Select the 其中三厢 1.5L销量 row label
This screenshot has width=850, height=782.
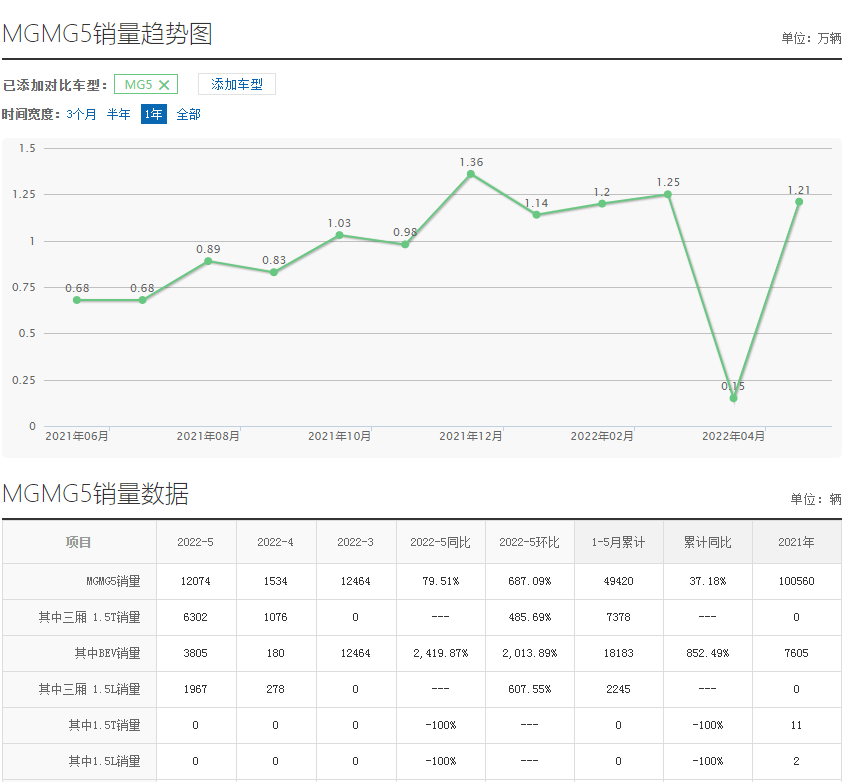pos(89,689)
